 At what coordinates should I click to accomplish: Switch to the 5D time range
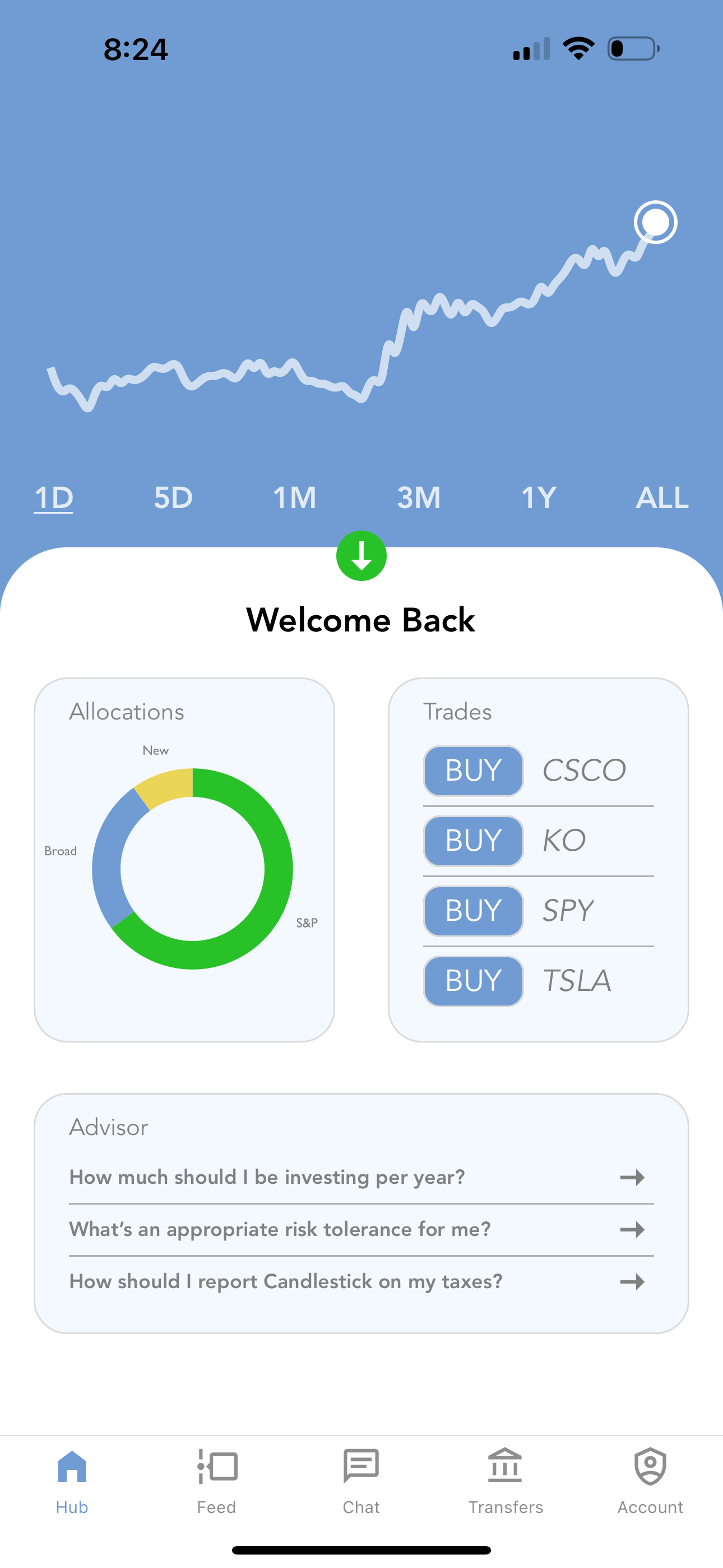[174, 497]
